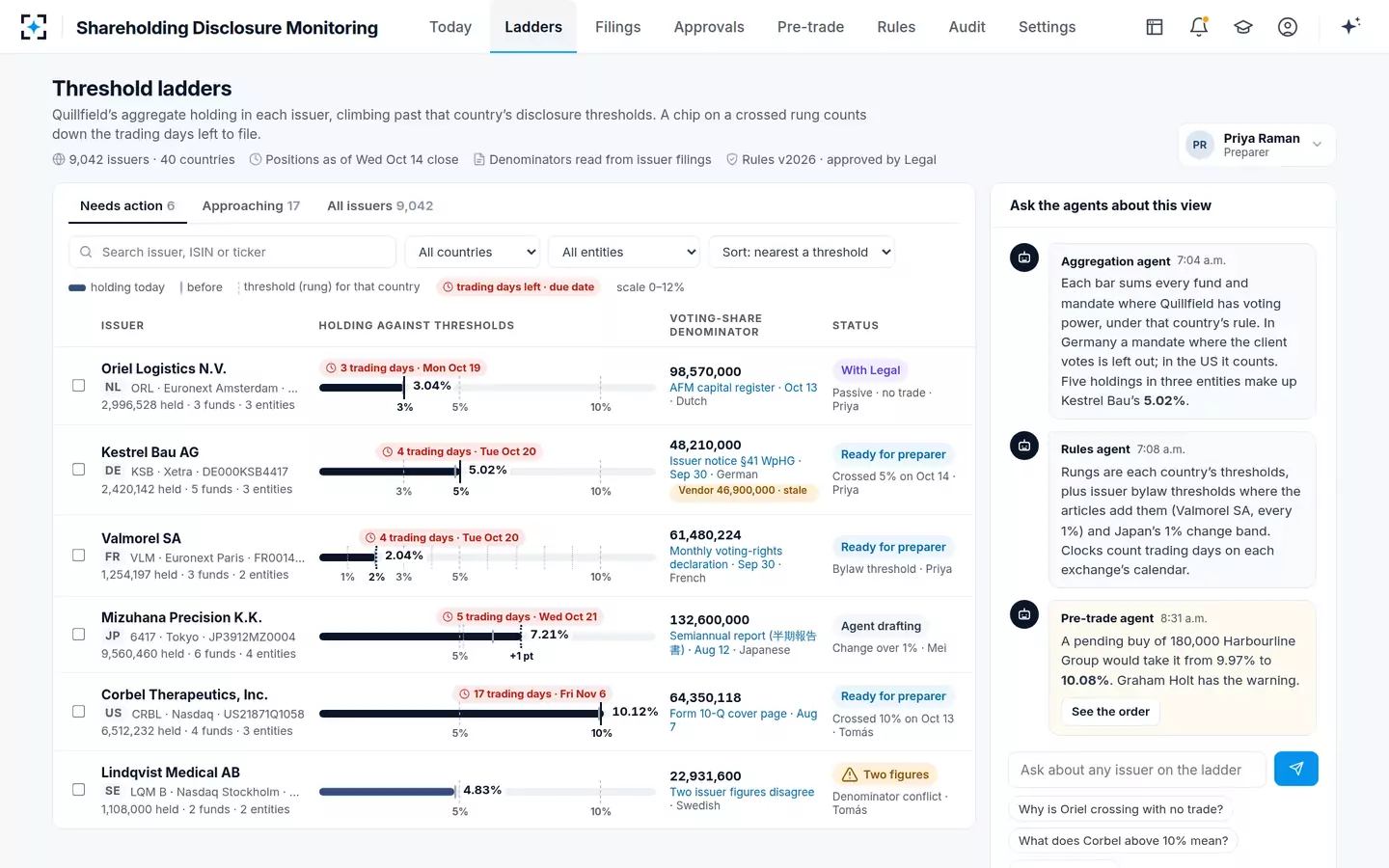Viewport: 1389px width, 868px height.
Task: Open the layout panel icon
Action: pos(1155,27)
